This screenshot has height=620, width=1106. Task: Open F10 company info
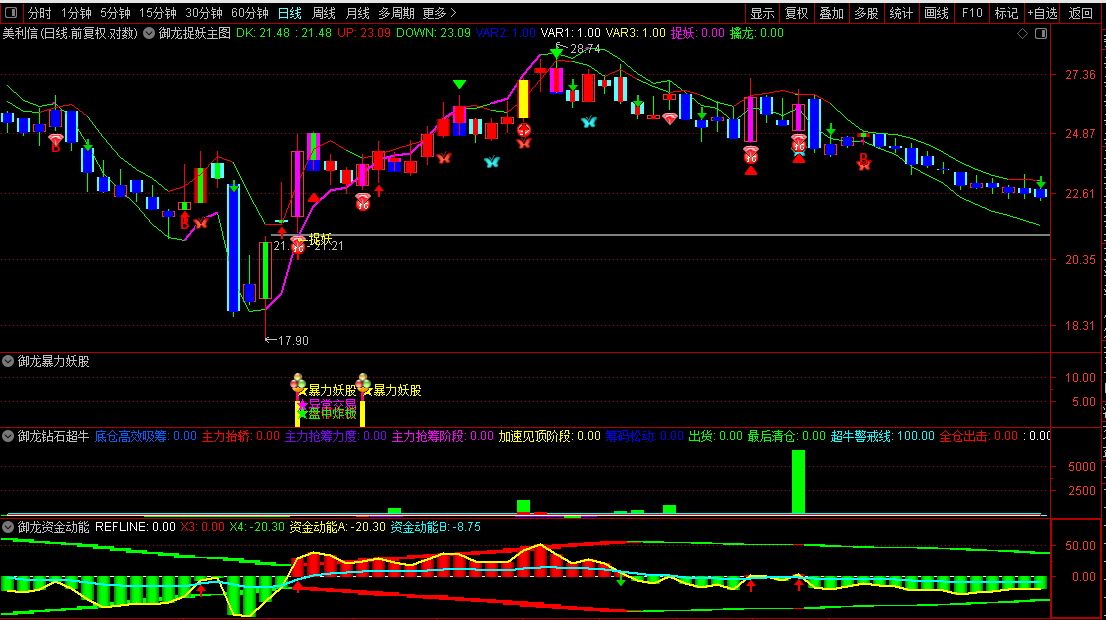[x=972, y=13]
